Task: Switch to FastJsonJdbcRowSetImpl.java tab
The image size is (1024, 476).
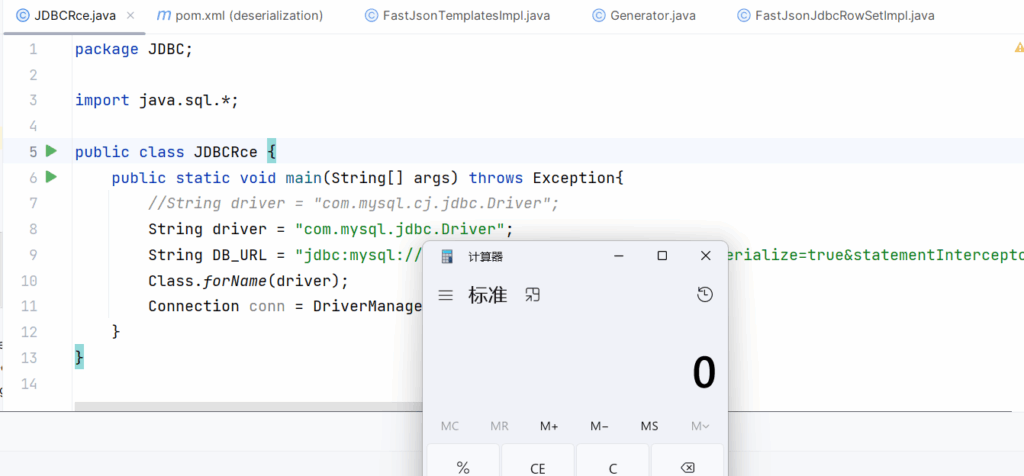Action: click(834, 16)
